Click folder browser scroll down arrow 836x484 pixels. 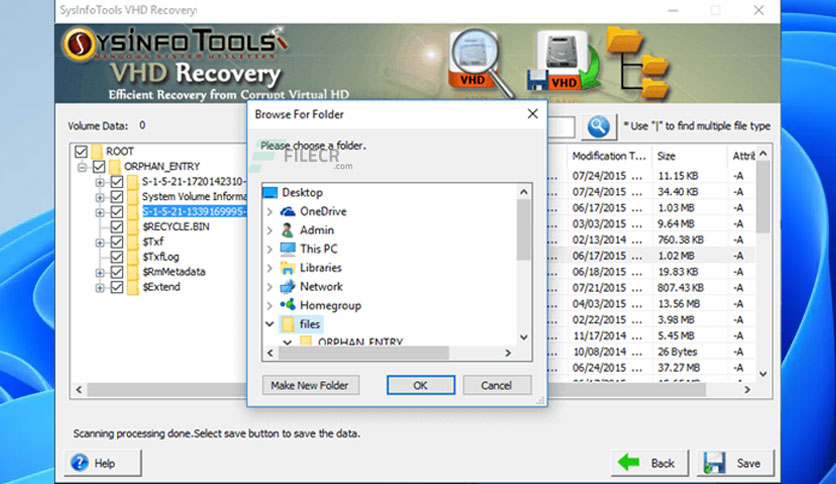click(x=524, y=337)
